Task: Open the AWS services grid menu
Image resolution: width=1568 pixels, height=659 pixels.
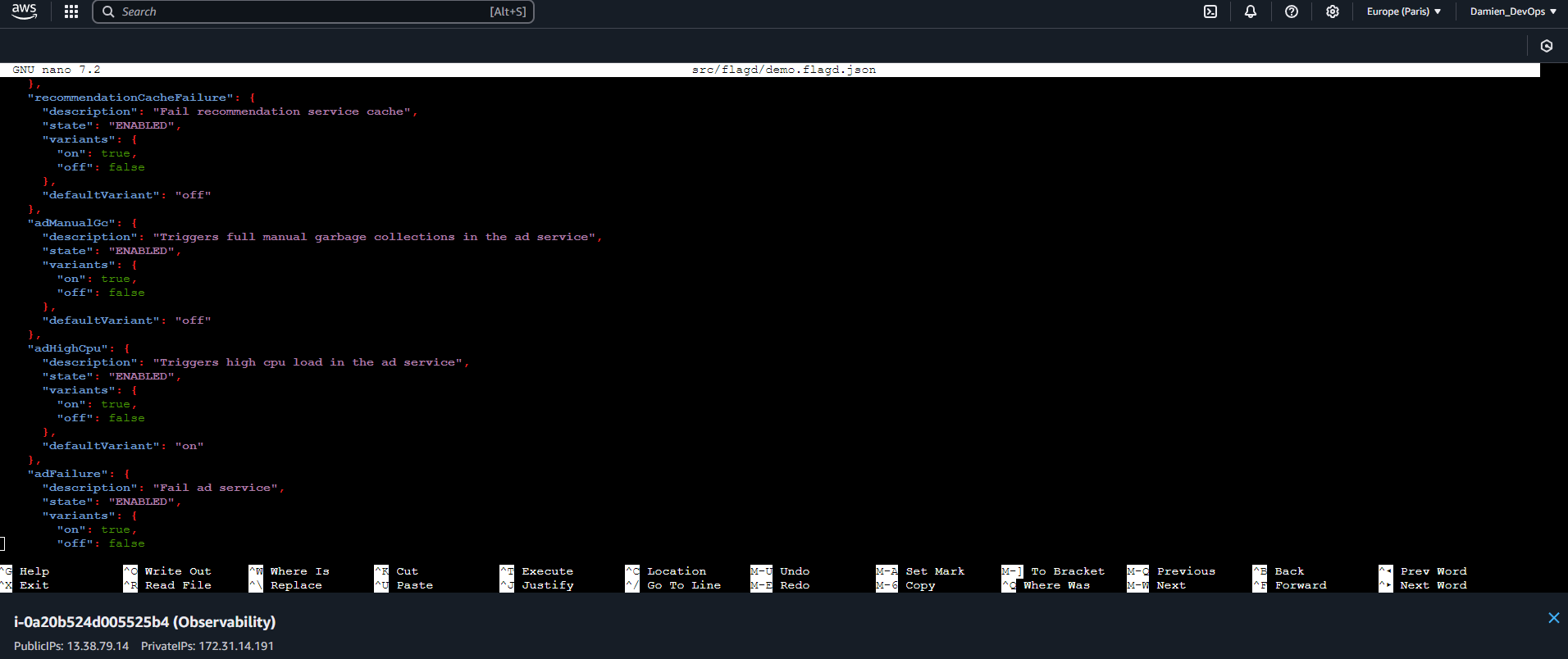Action: [x=71, y=11]
